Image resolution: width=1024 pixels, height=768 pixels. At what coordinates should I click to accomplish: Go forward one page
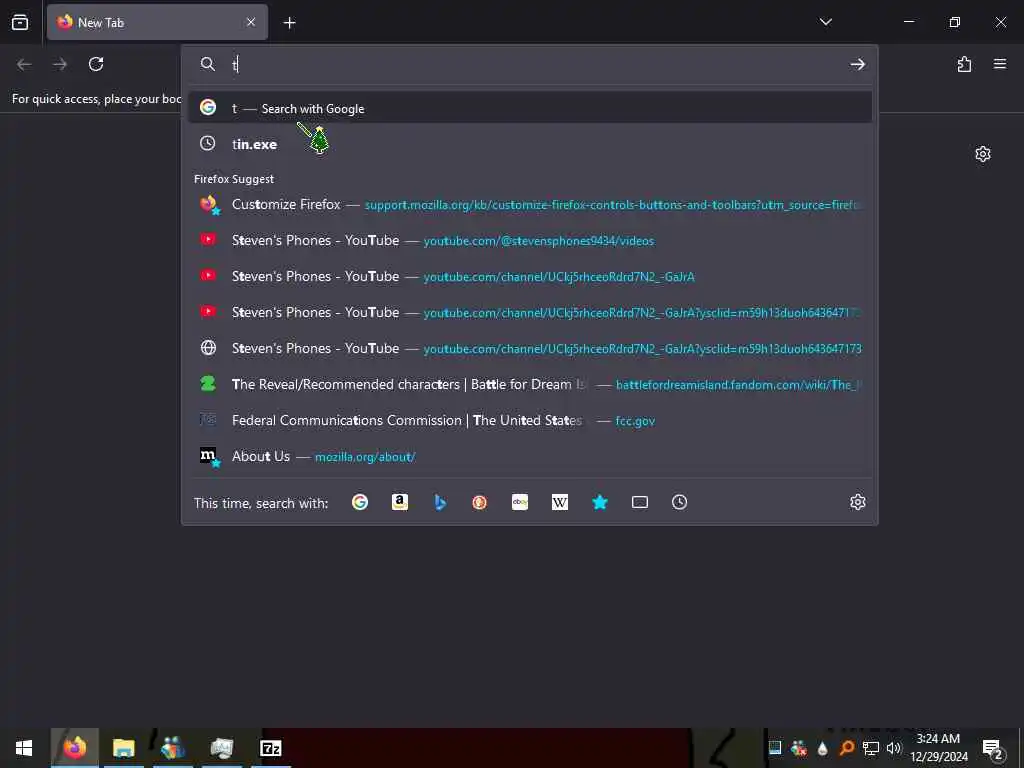pos(60,64)
